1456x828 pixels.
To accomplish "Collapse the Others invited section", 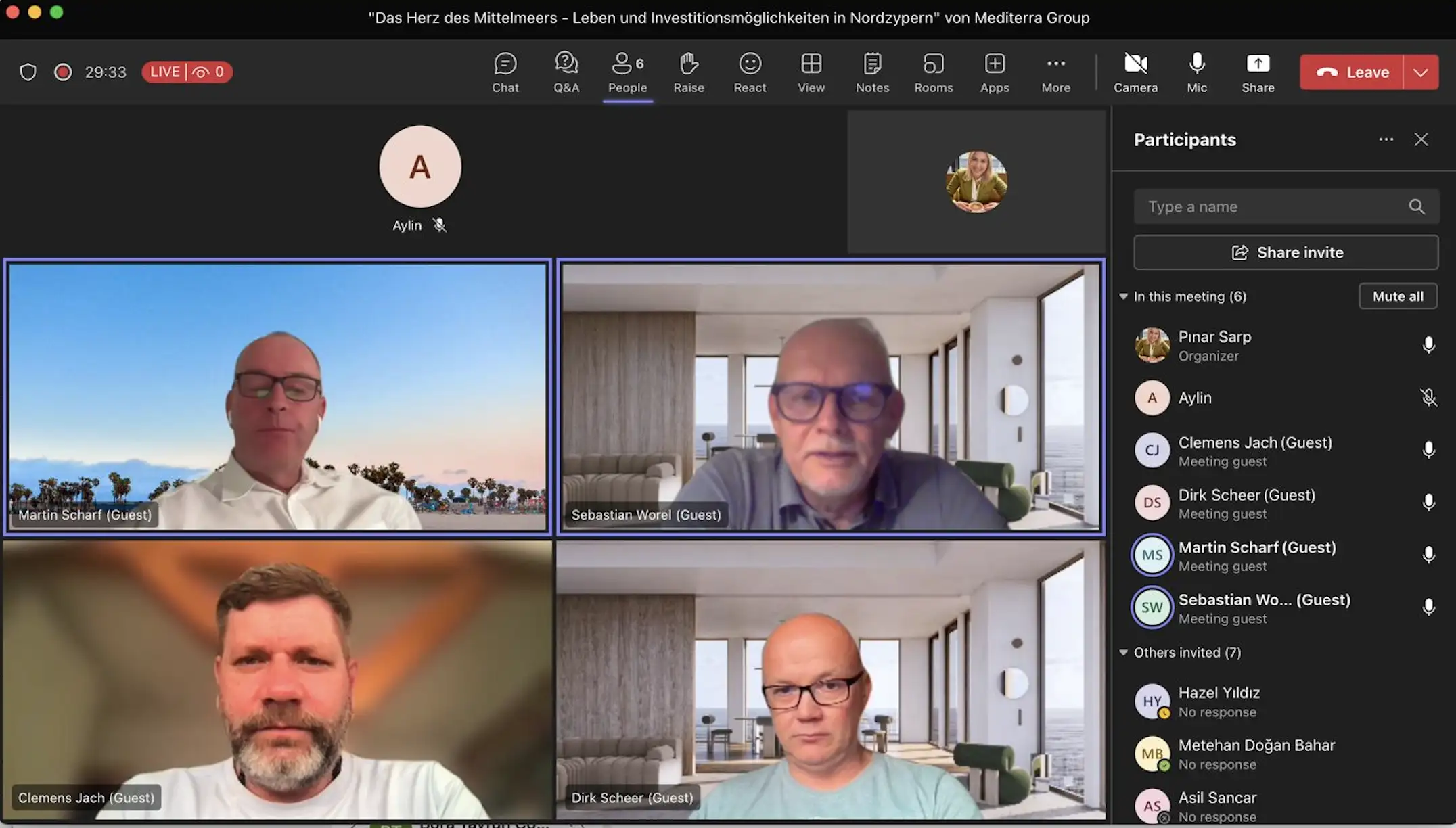I will (1124, 653).
